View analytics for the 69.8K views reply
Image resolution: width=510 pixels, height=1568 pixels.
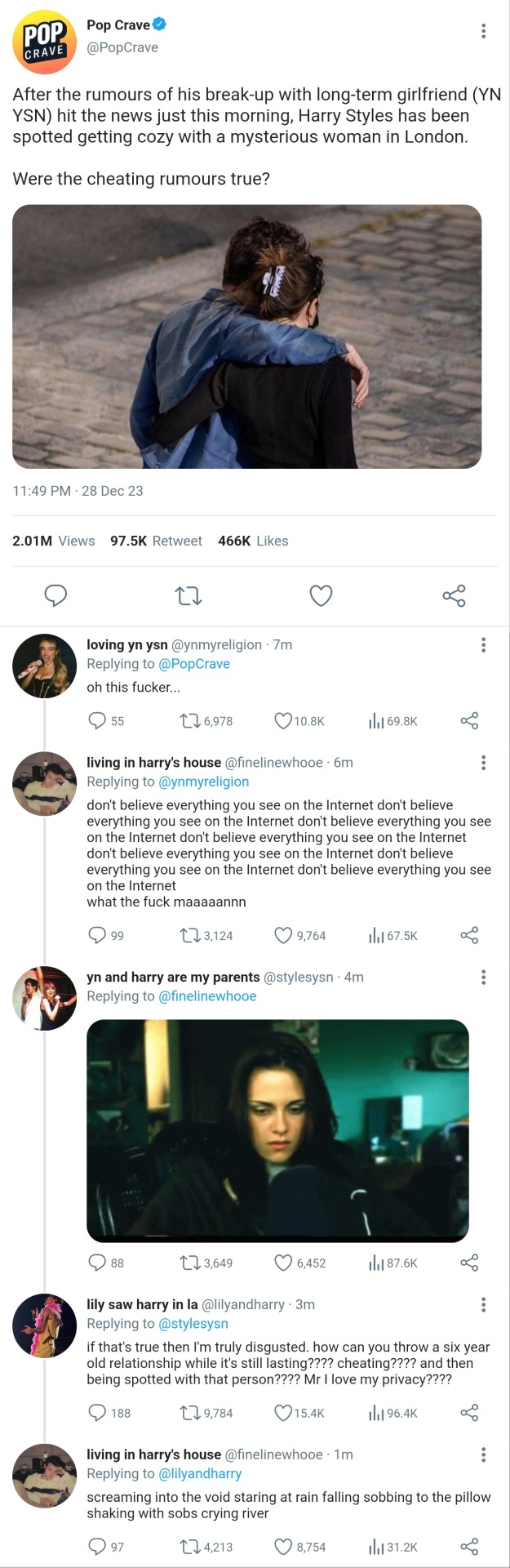[x=376, y=721]
